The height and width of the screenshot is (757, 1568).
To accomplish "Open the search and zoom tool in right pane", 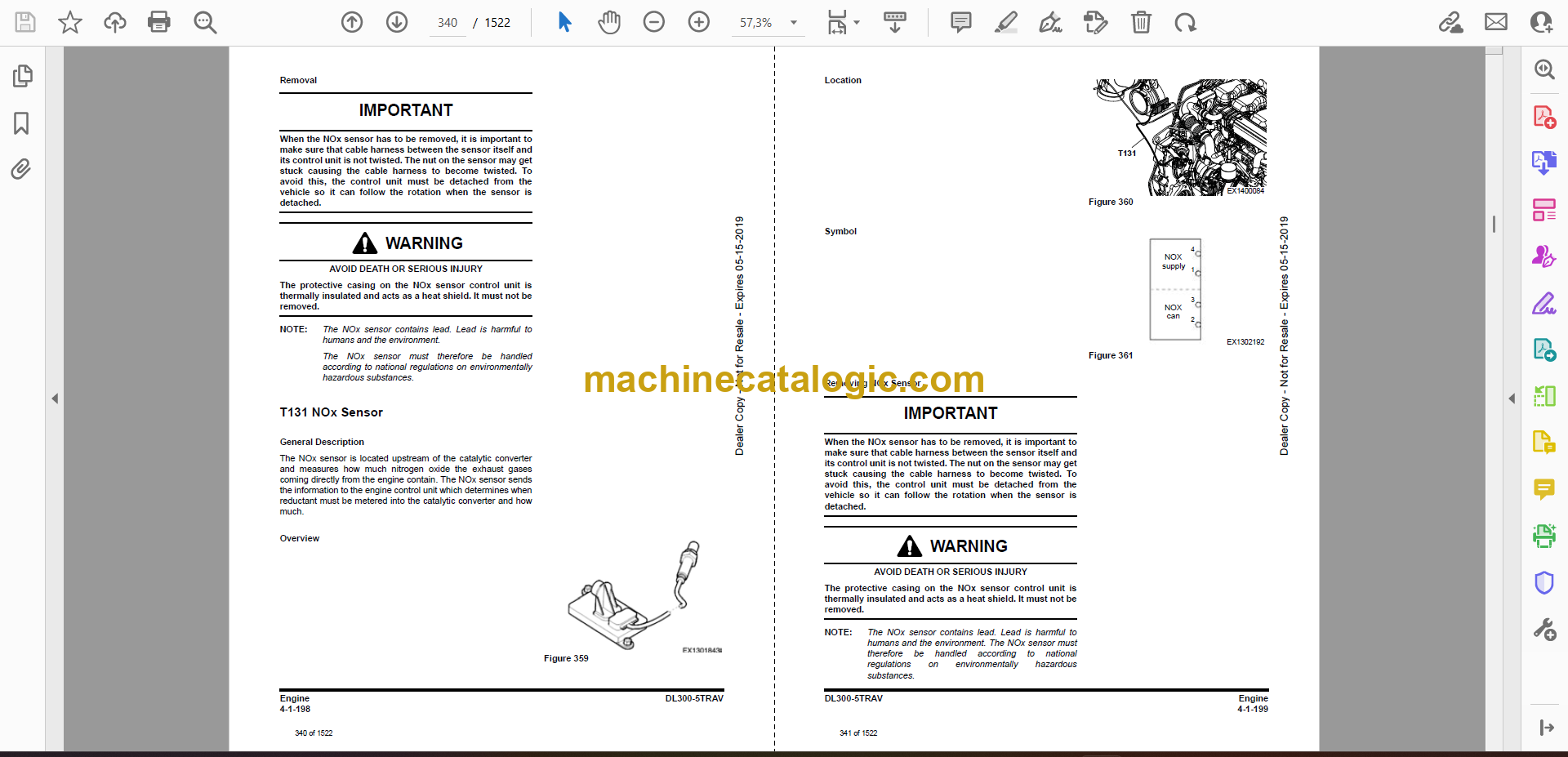I will tap(1544, 69).
